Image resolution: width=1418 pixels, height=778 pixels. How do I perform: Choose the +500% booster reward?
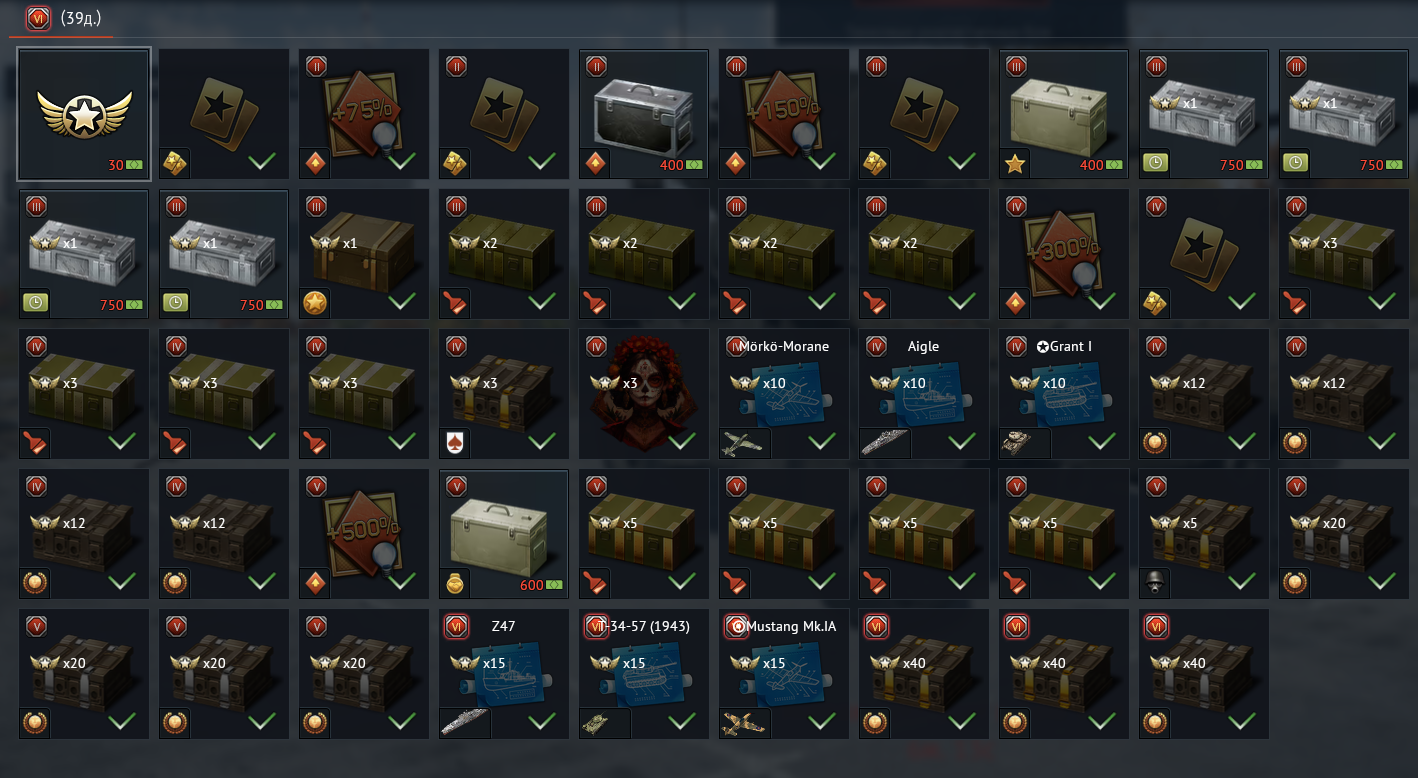coord(364,534)
